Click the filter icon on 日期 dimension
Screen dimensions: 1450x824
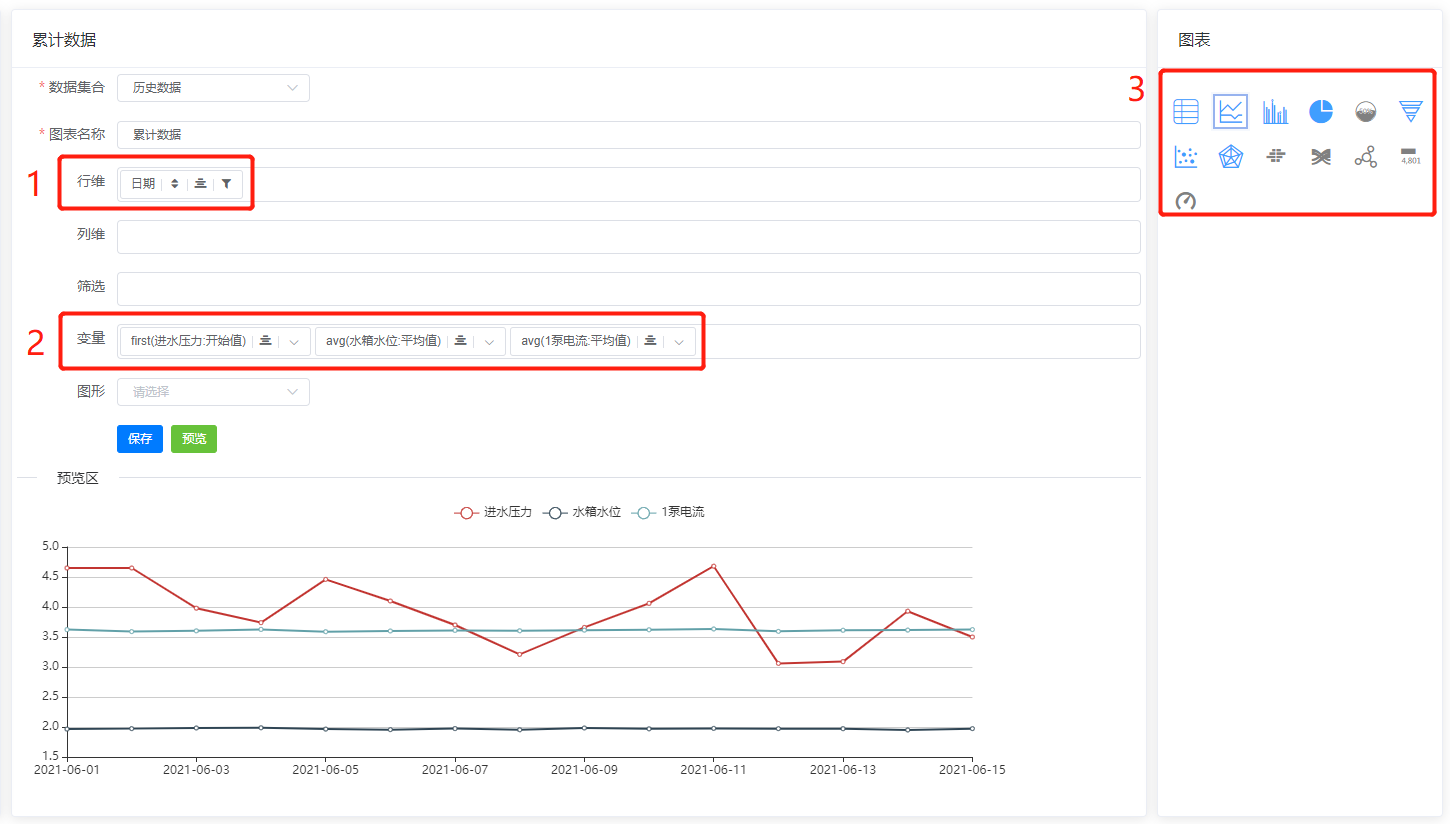226,184
